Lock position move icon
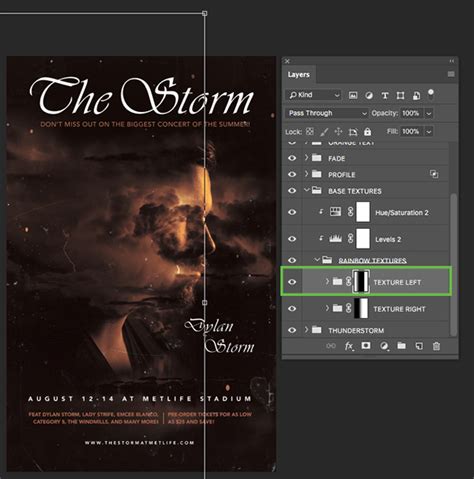 (x=338, y=132)
